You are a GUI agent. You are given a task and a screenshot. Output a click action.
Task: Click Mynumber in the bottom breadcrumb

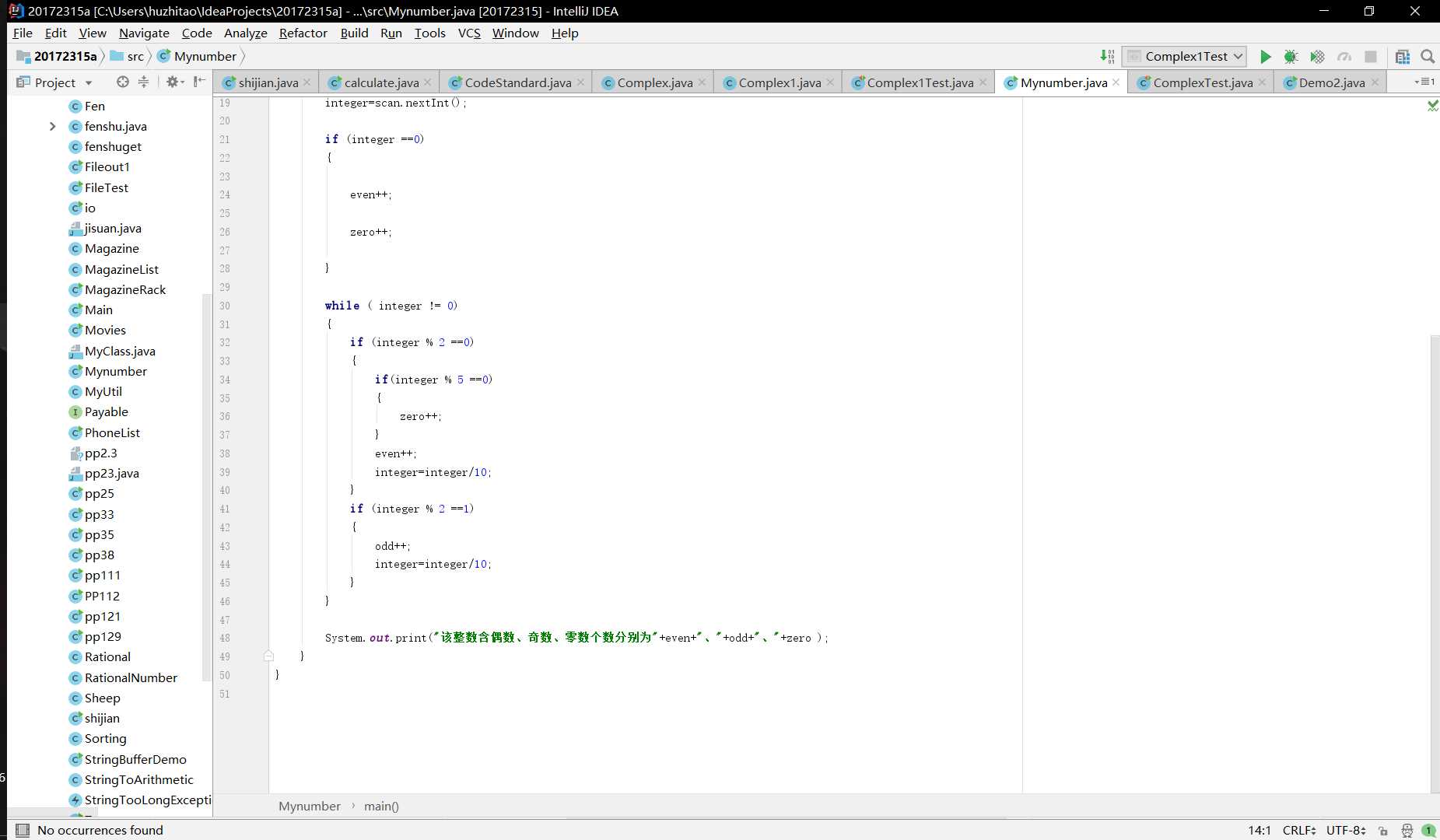[x=310, y=806]
